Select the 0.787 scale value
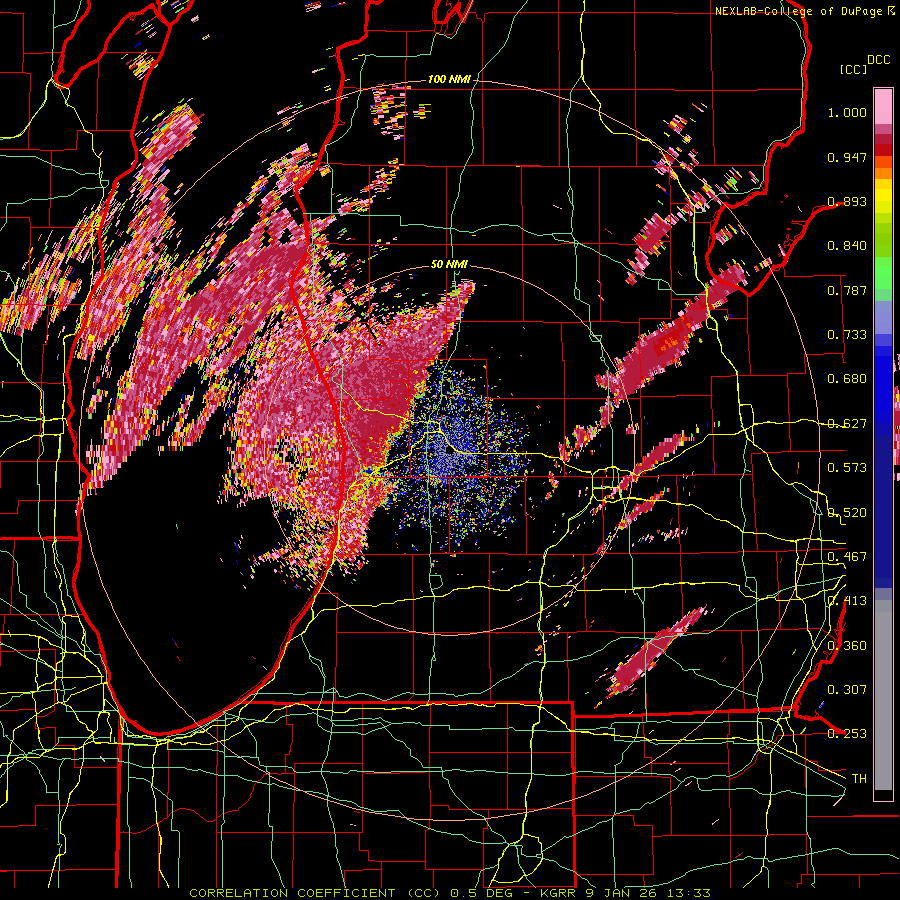Viewport: 900px width, 900px height. tap(847, 290)
